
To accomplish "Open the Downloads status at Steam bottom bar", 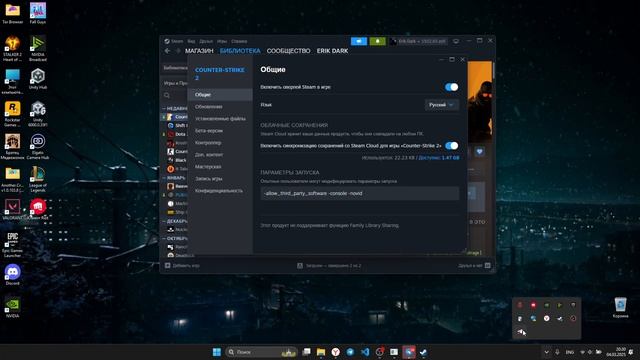I will 329,266.
